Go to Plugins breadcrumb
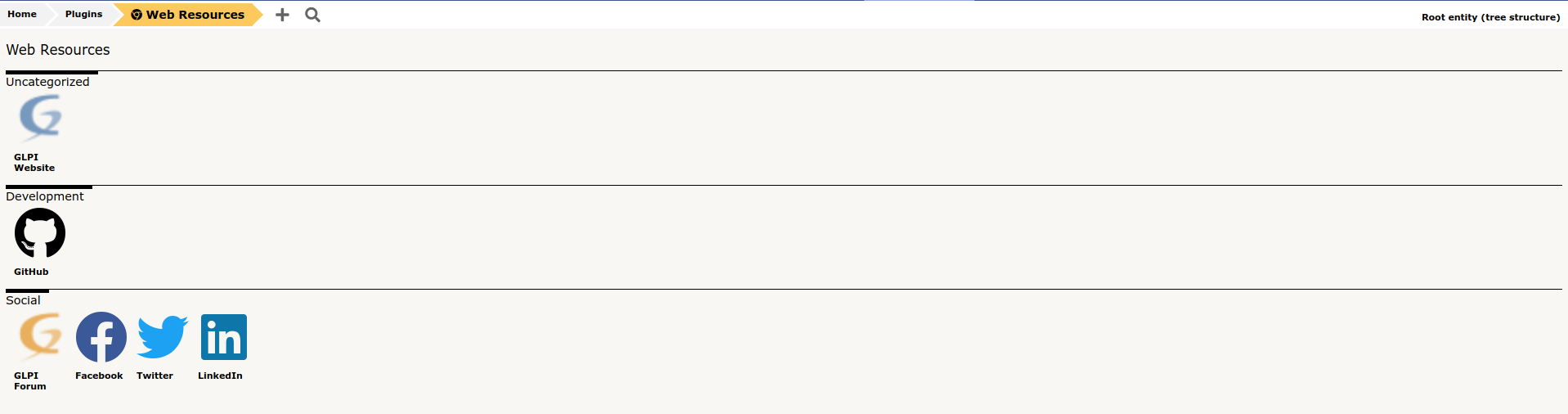The width and height of the screenshot is (1568, 414). [x=83, y=14]
